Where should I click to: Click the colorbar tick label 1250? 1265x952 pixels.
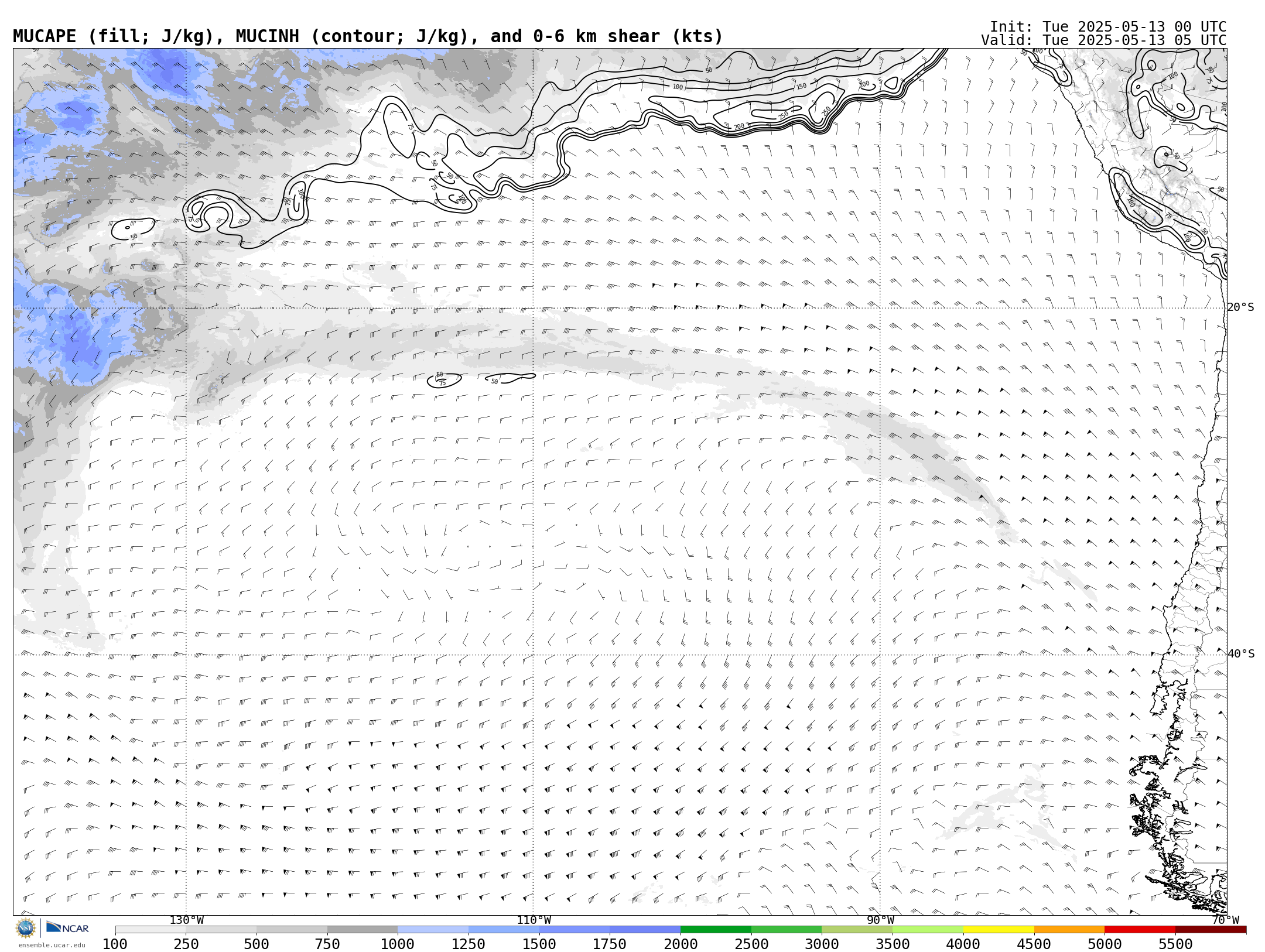(469, 944)
